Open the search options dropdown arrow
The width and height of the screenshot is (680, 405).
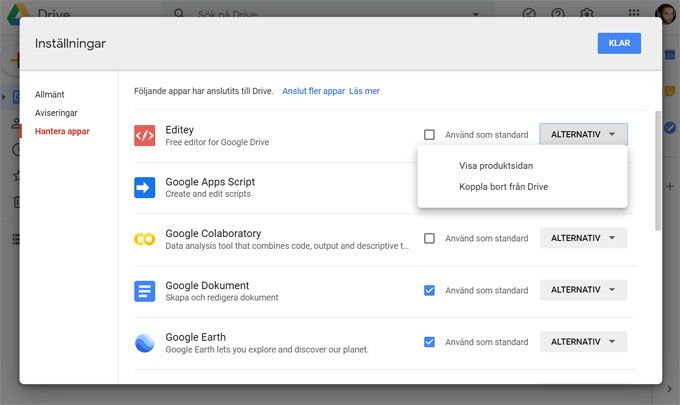476,14
